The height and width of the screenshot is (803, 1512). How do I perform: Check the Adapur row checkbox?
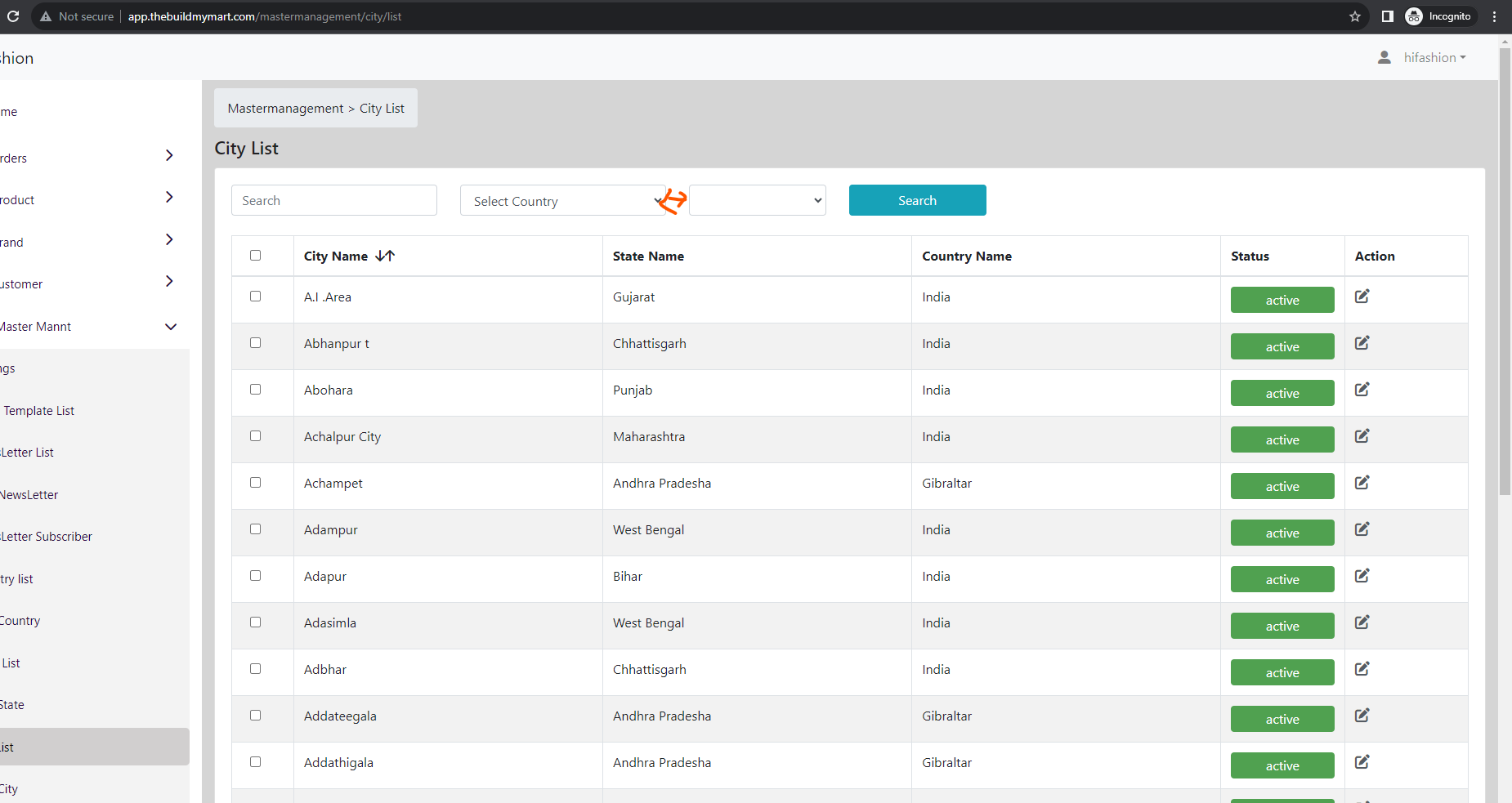coord(255,575)
